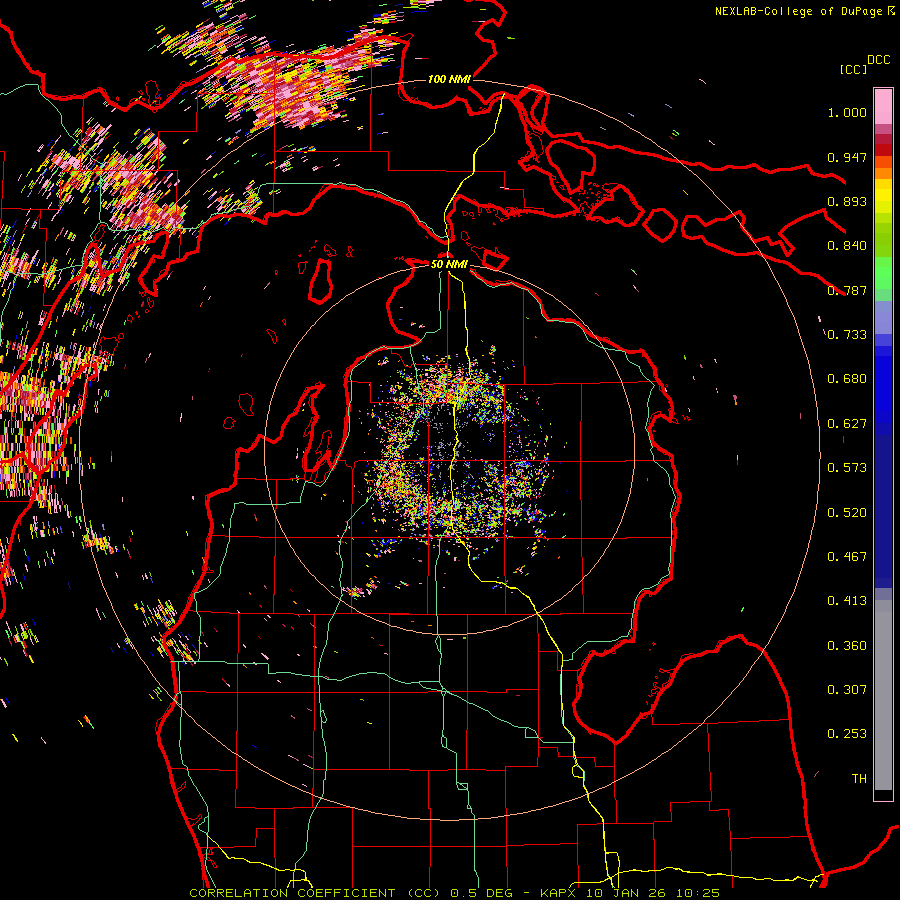Viewport: 900px width, 900px height.
Task: Select the 0.787 legend value
Action: pos(847,290)
